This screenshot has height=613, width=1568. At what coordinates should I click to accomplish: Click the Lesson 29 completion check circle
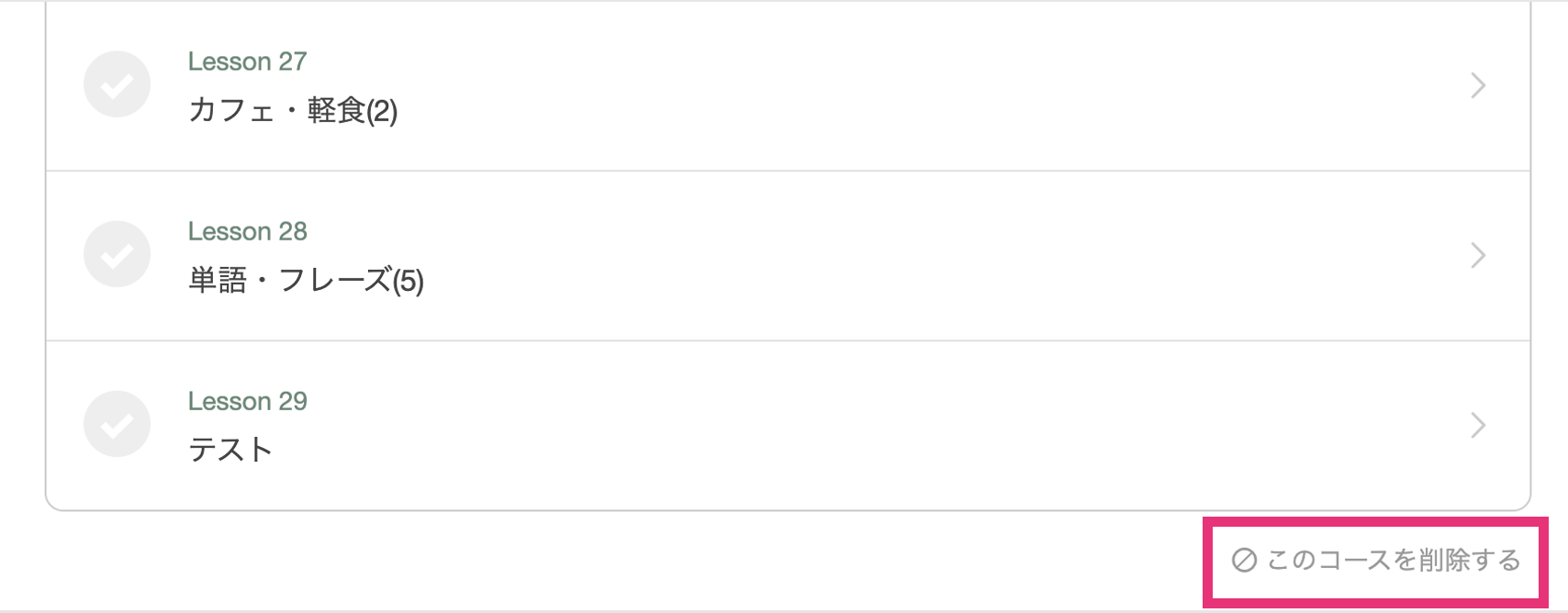point(117,424)
